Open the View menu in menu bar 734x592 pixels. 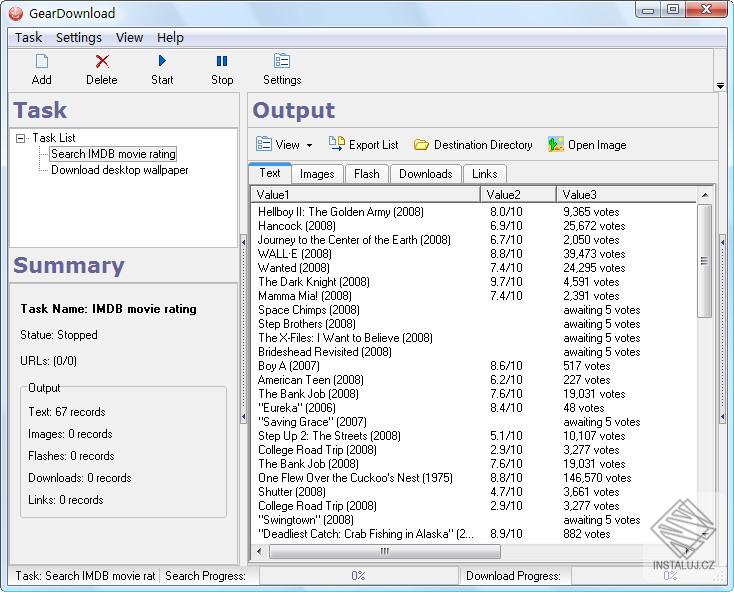tap(129, 37)
